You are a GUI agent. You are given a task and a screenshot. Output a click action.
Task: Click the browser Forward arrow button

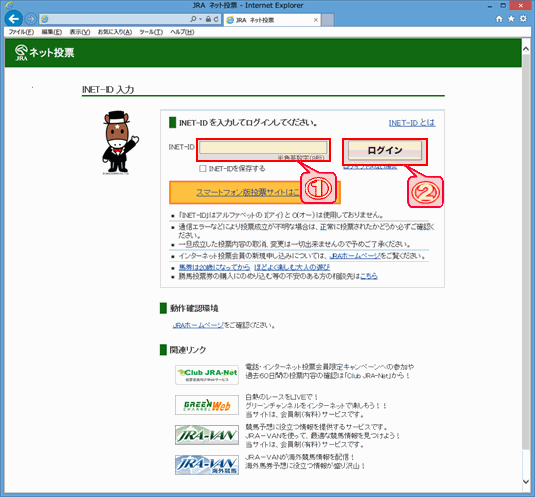(31, 19)
